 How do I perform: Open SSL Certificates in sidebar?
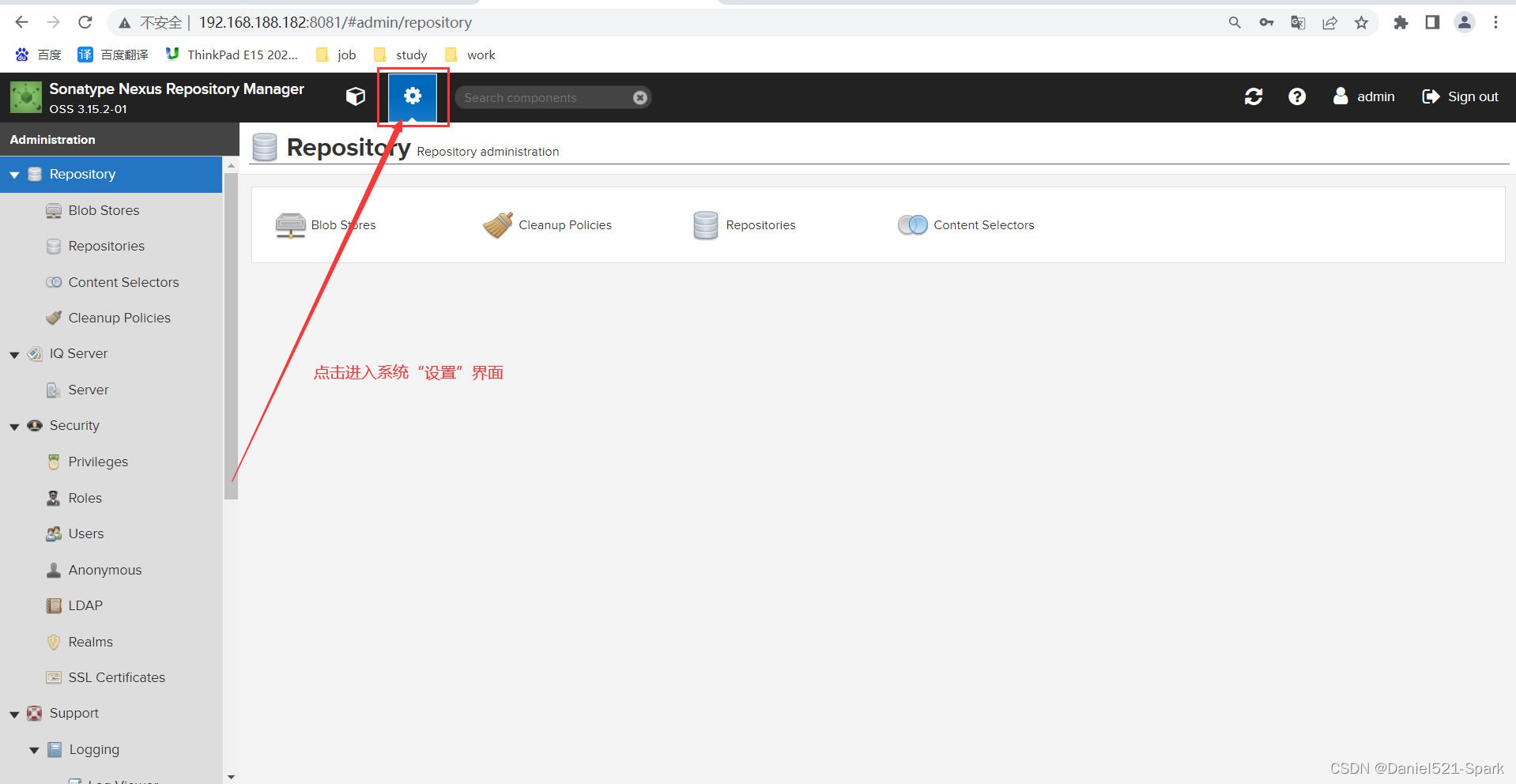coord(116,677)
